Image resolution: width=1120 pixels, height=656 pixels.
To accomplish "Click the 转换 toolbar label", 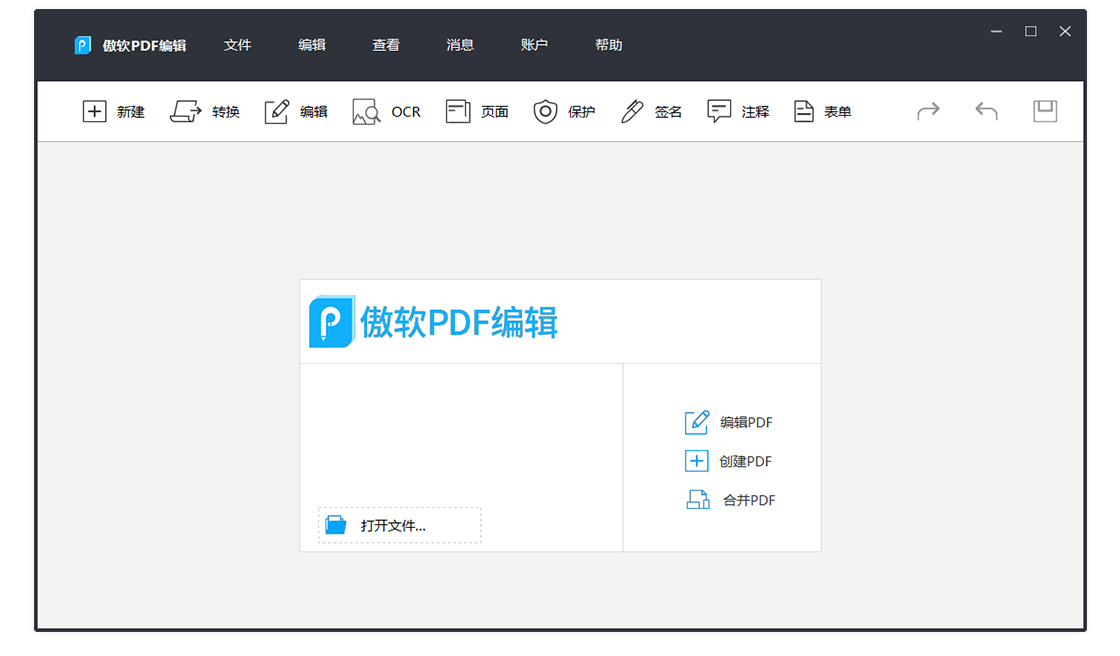I will coord(226,112).
